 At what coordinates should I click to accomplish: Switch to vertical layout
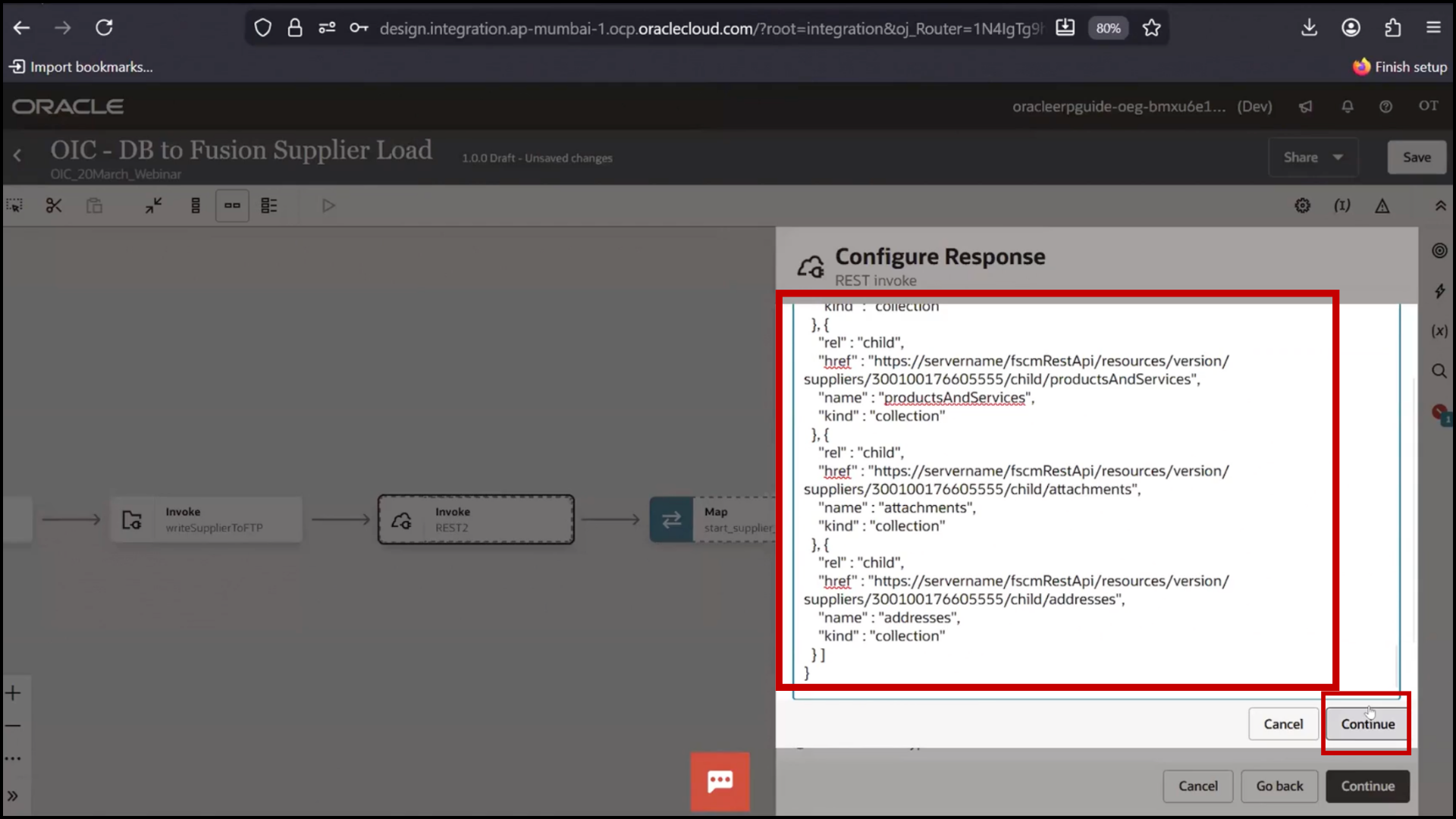[196, 206]
